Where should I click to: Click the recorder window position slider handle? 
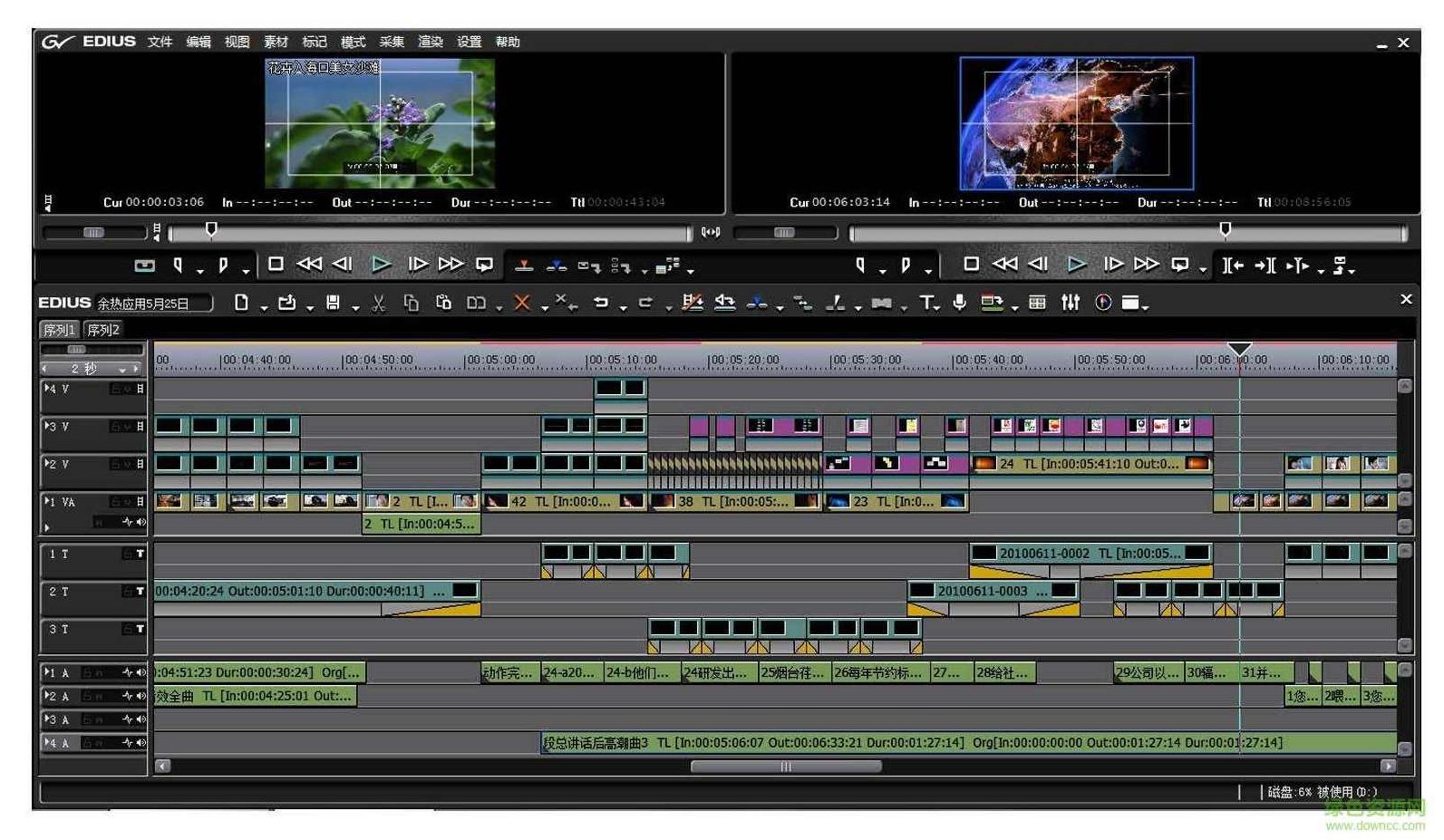[1226, 230]
